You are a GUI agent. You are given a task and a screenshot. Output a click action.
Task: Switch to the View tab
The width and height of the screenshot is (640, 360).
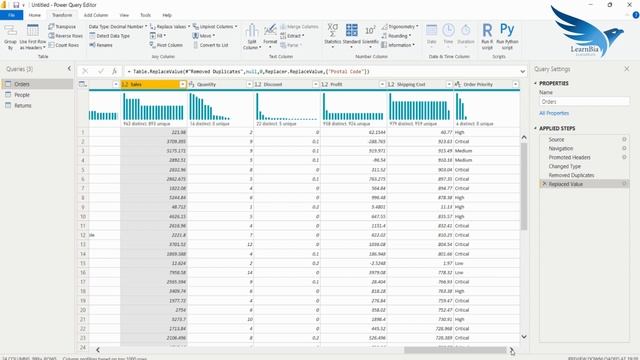point(124,15)
